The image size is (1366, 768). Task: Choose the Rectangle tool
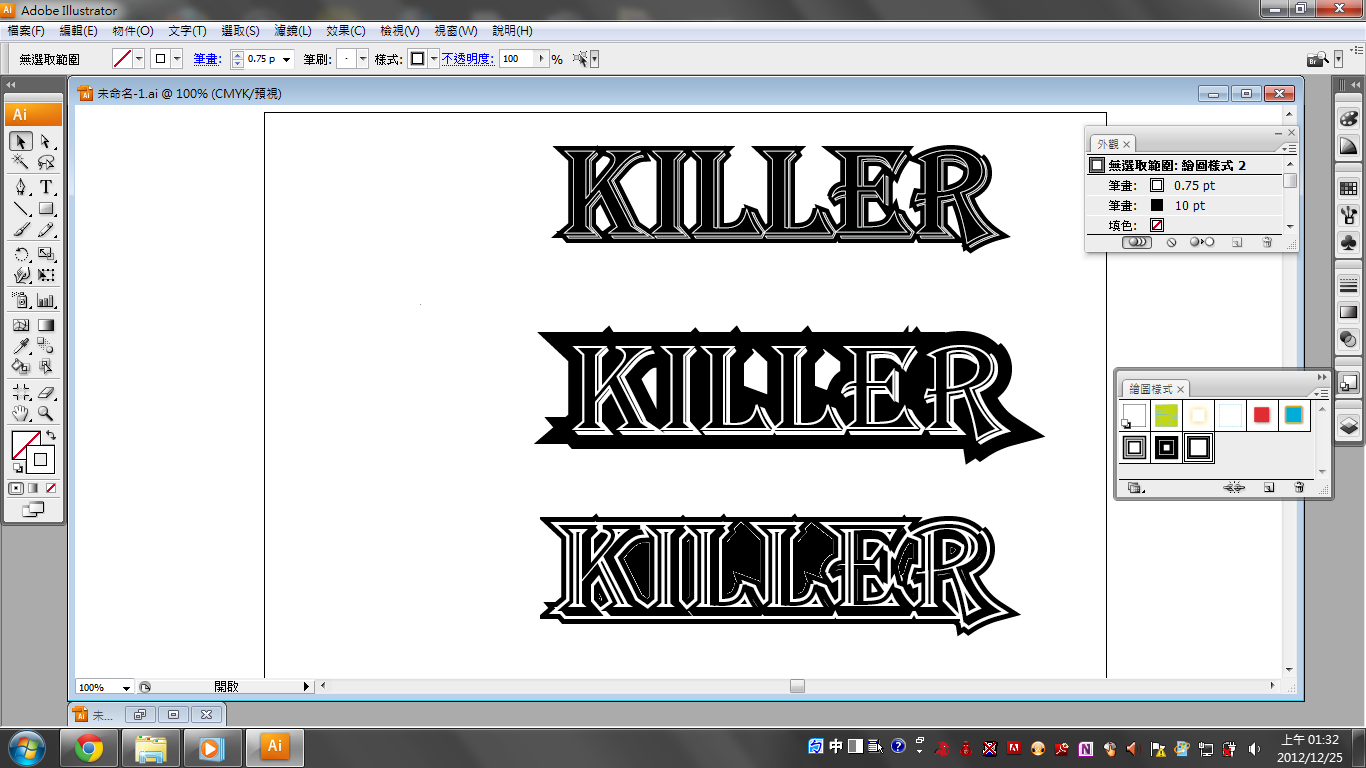pos(46,209)
